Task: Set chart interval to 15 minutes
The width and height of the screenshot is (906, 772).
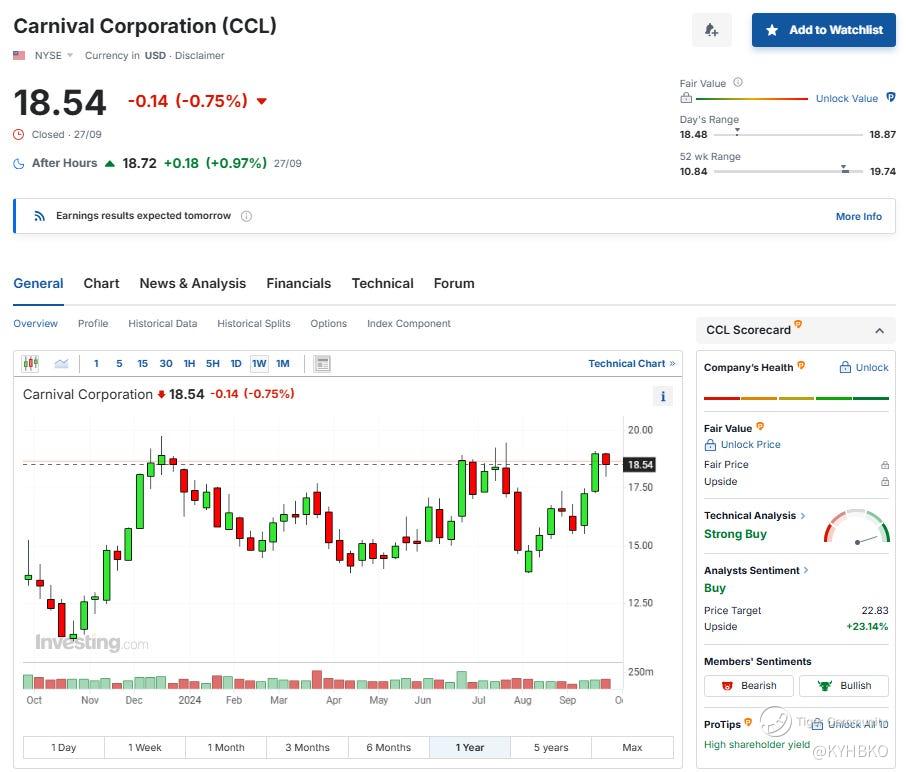Action: click(142, 363)
